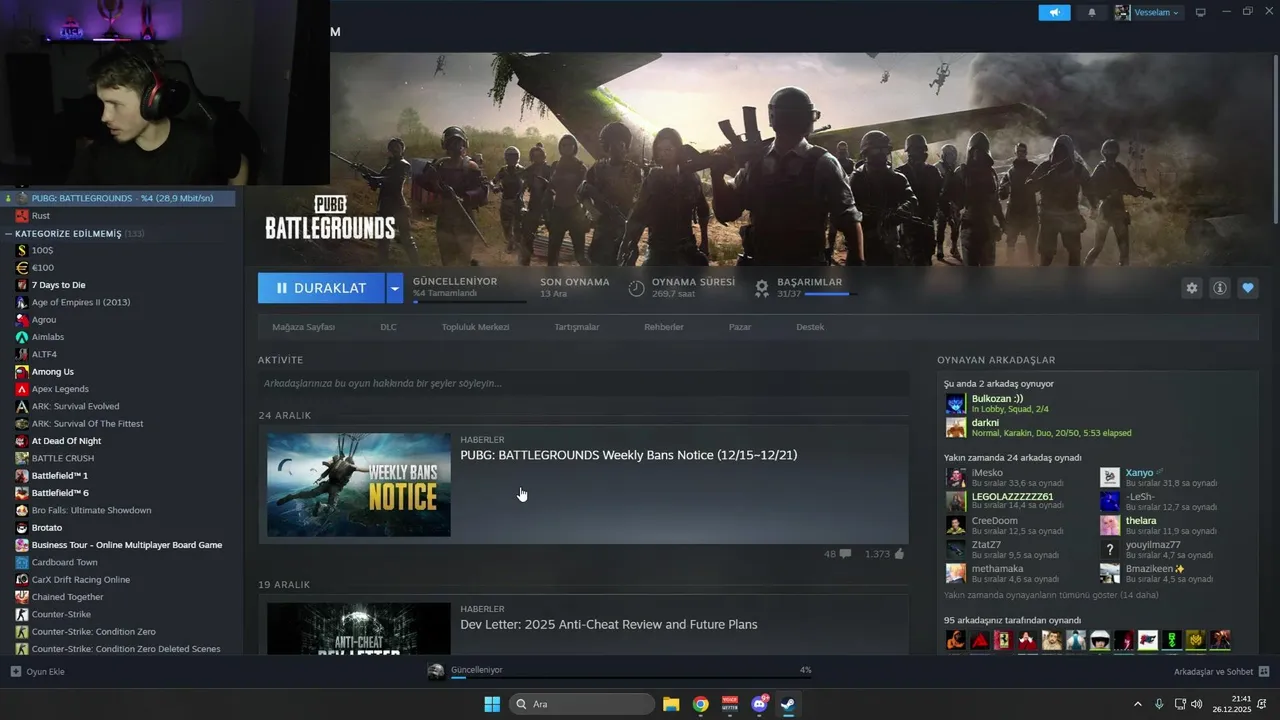Open the Steam announcements megaphone icon
Image resolution: width=1280 pixels, height=720 pixels.
pos(1054,13)
